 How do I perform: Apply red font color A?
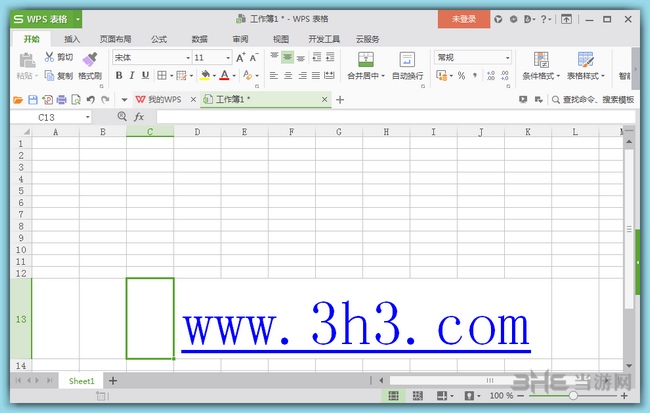pos(224,75)
